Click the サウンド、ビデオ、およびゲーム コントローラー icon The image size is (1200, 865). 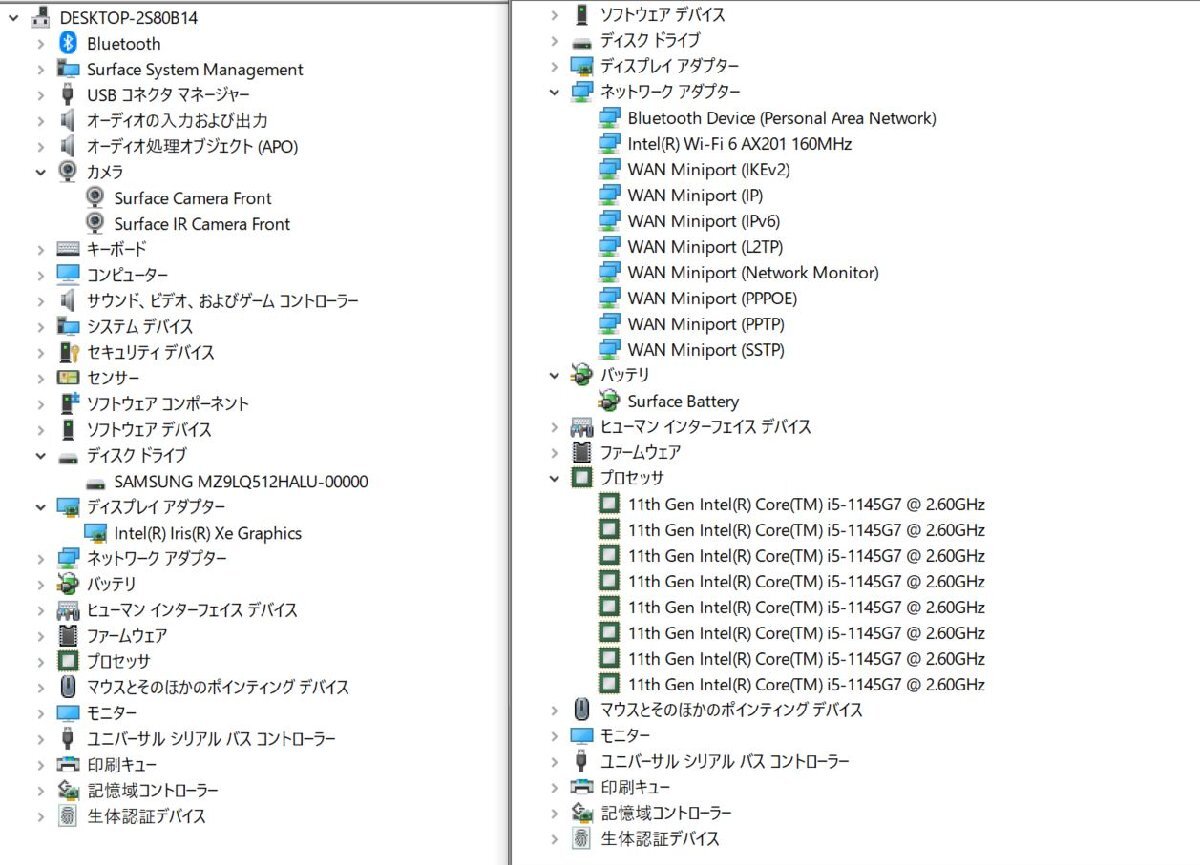point(68,301)
